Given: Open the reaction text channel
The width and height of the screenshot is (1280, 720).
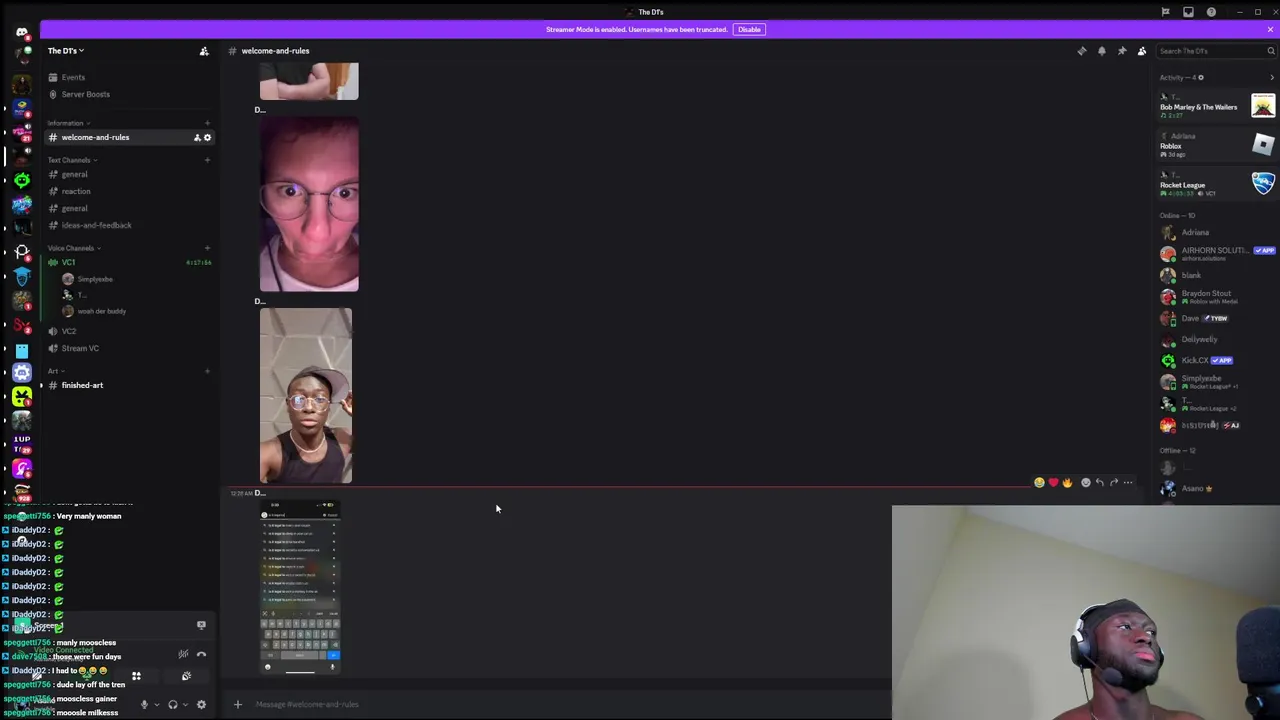Looking at the screenshot, I should click(x=128, y=191).
